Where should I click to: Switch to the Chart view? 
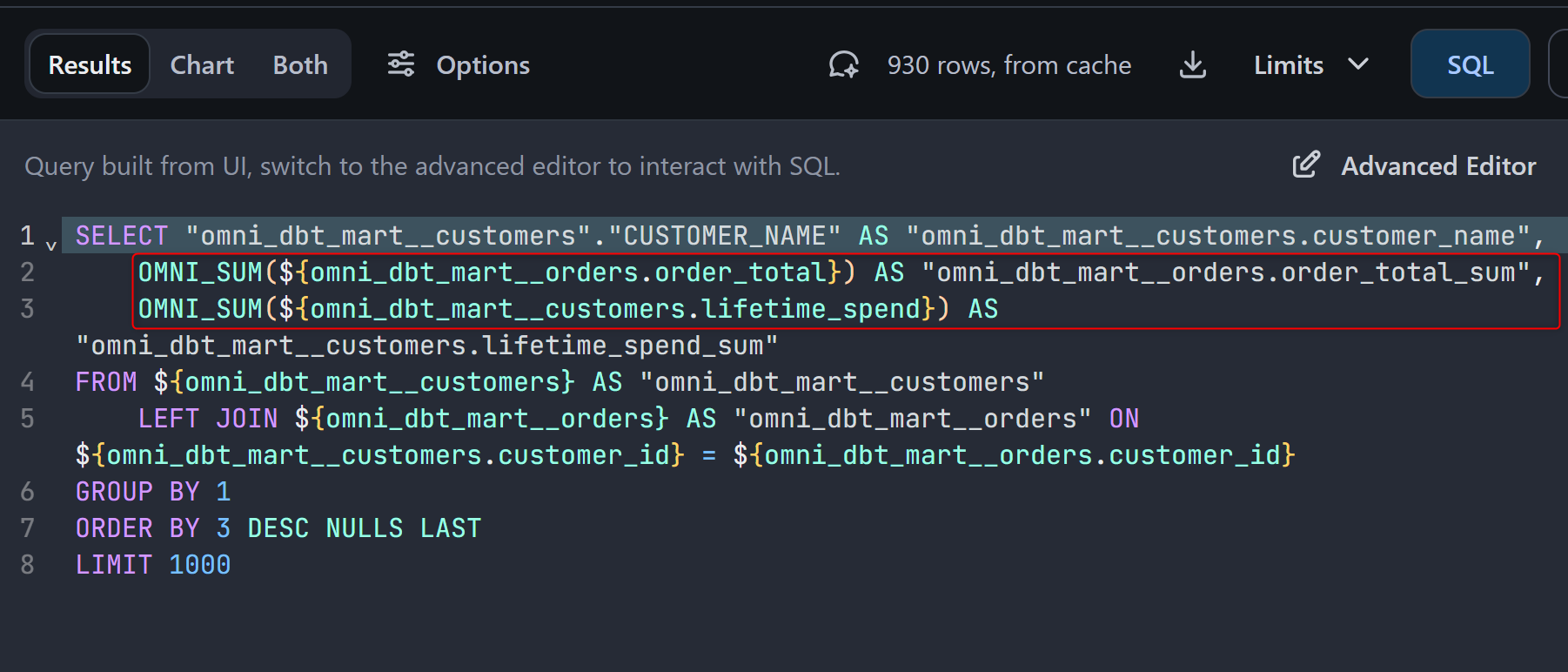[x=202, y=64]
